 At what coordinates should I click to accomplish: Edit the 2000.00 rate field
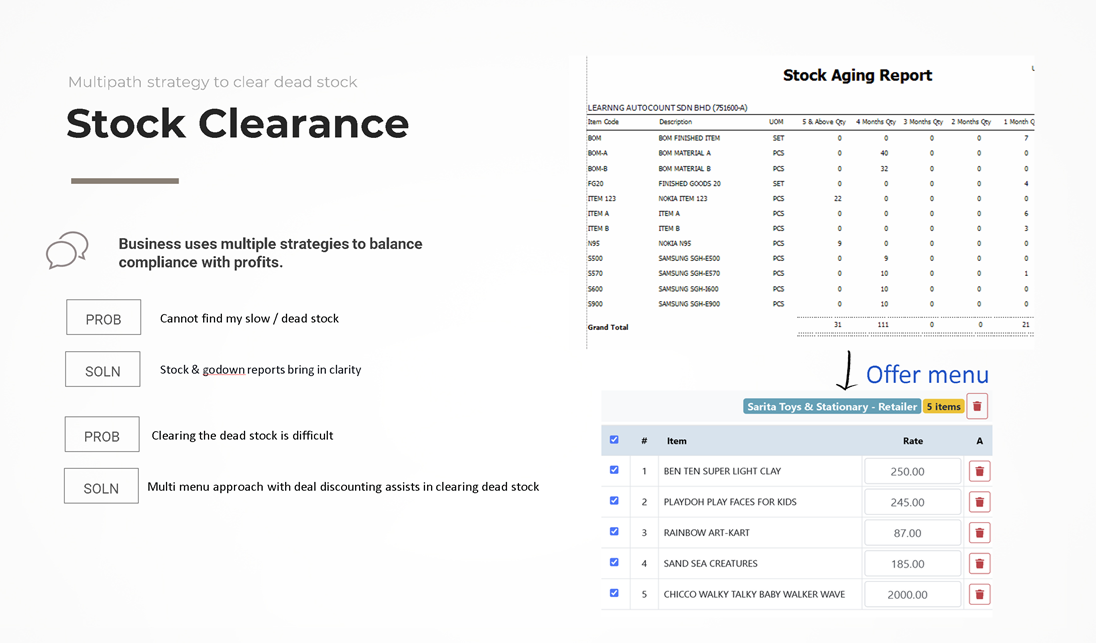(x=912, y=594)
